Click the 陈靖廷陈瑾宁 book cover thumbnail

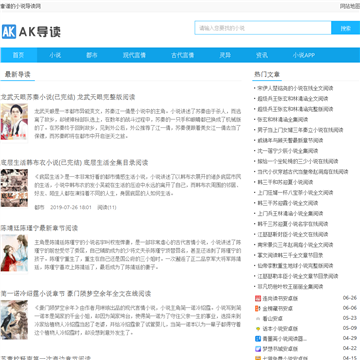click(14, 253)
